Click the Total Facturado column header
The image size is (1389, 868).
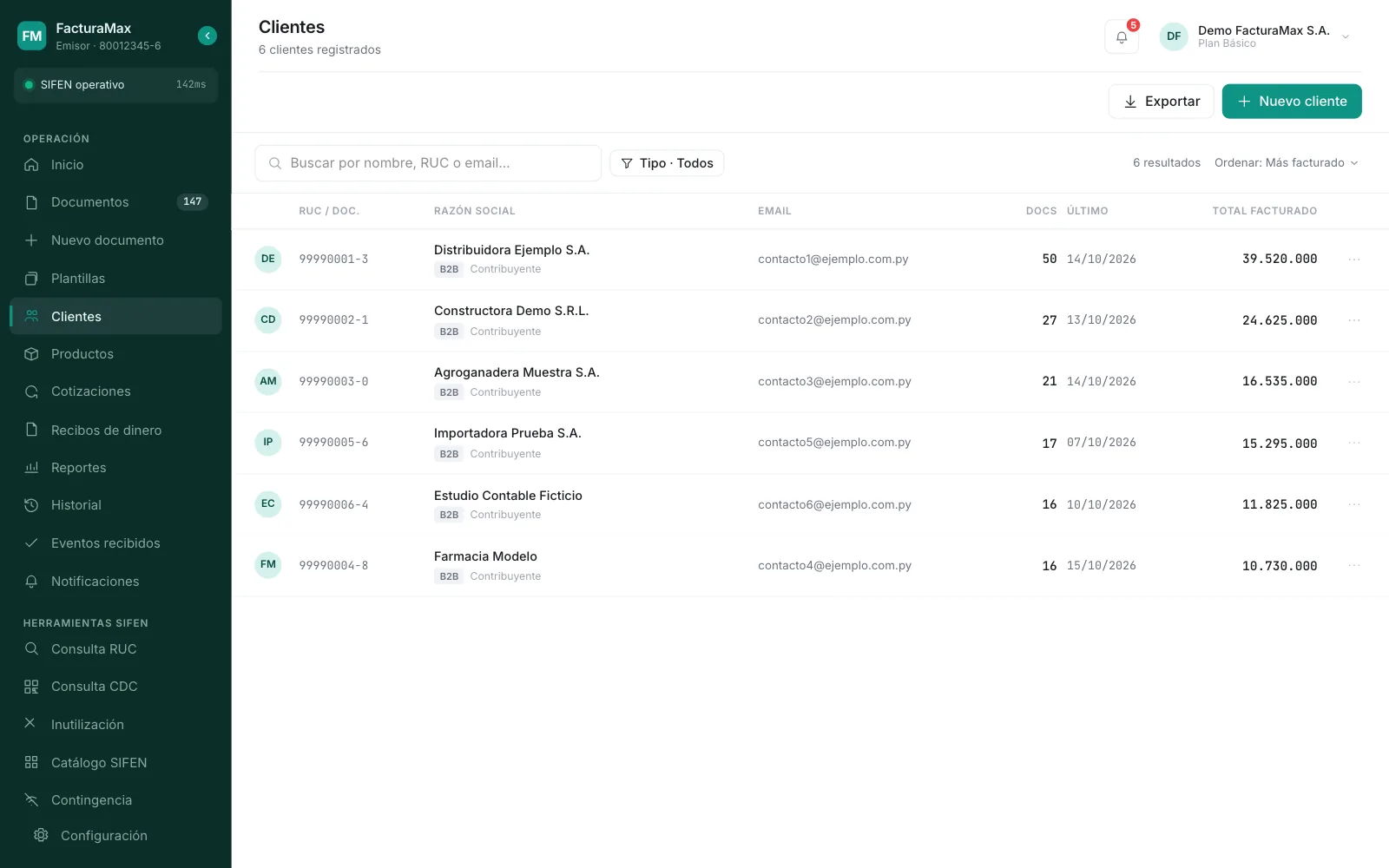(x=1264, y=211)
